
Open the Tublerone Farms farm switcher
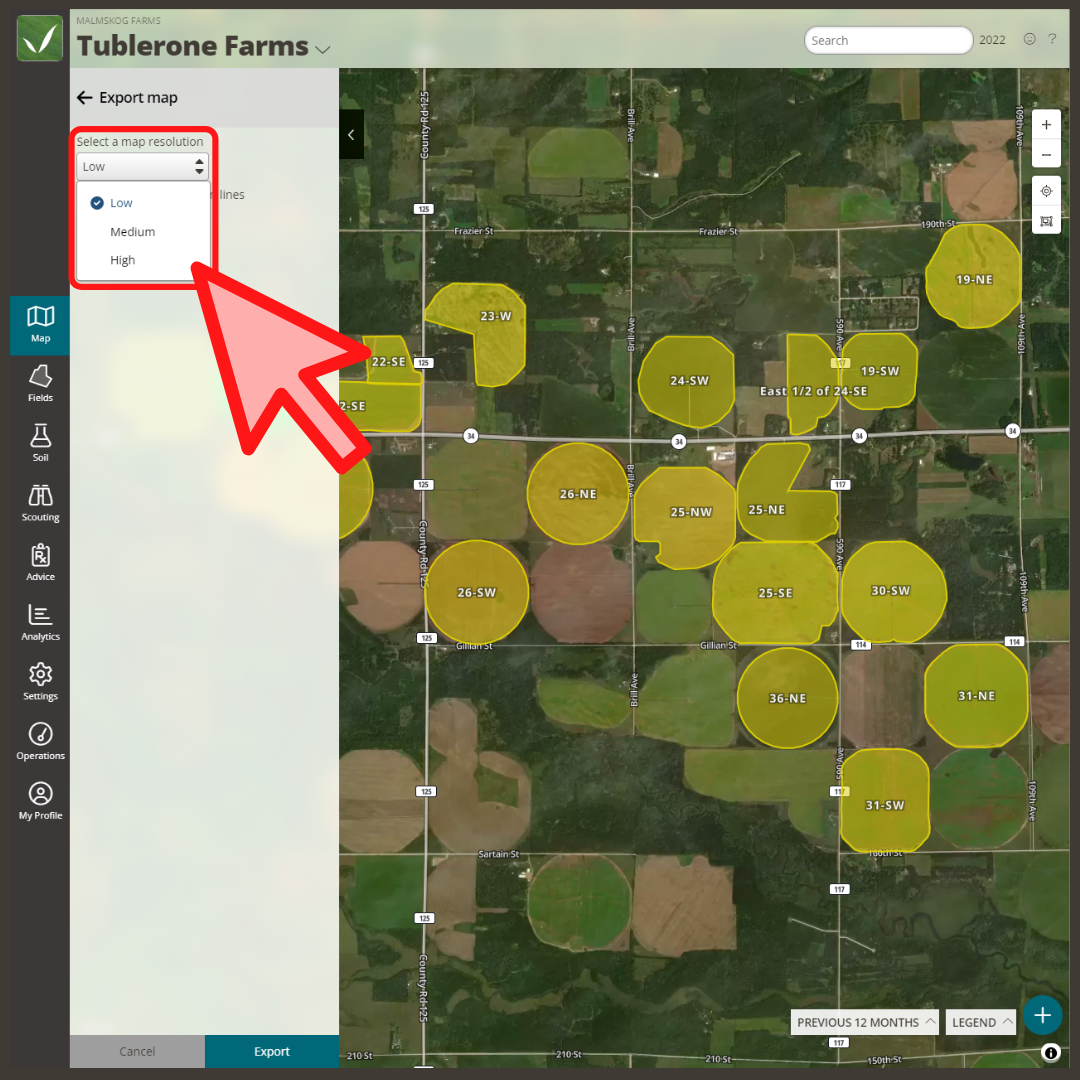point(203,46)
